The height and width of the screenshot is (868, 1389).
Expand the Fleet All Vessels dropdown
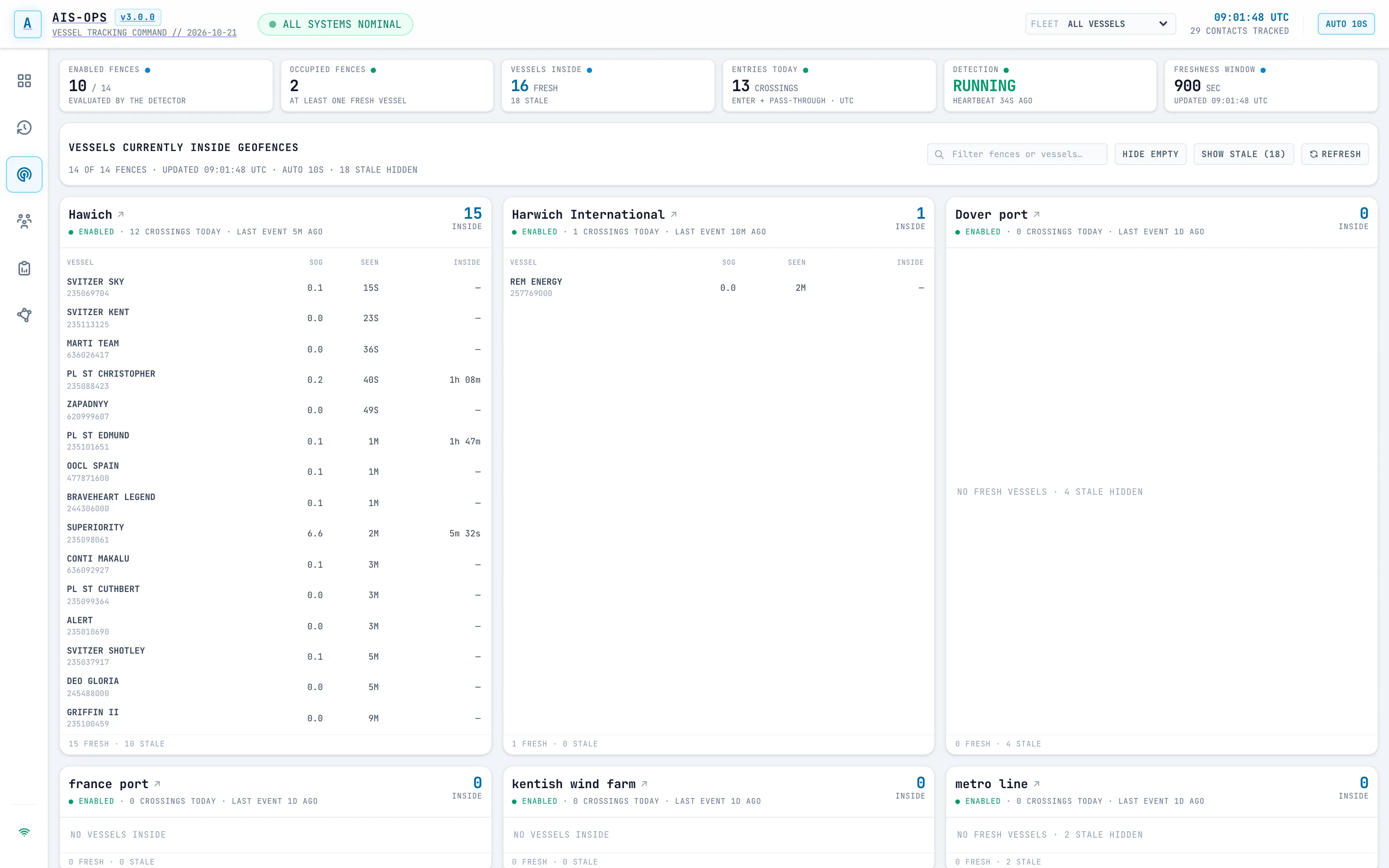[1100, 24]
